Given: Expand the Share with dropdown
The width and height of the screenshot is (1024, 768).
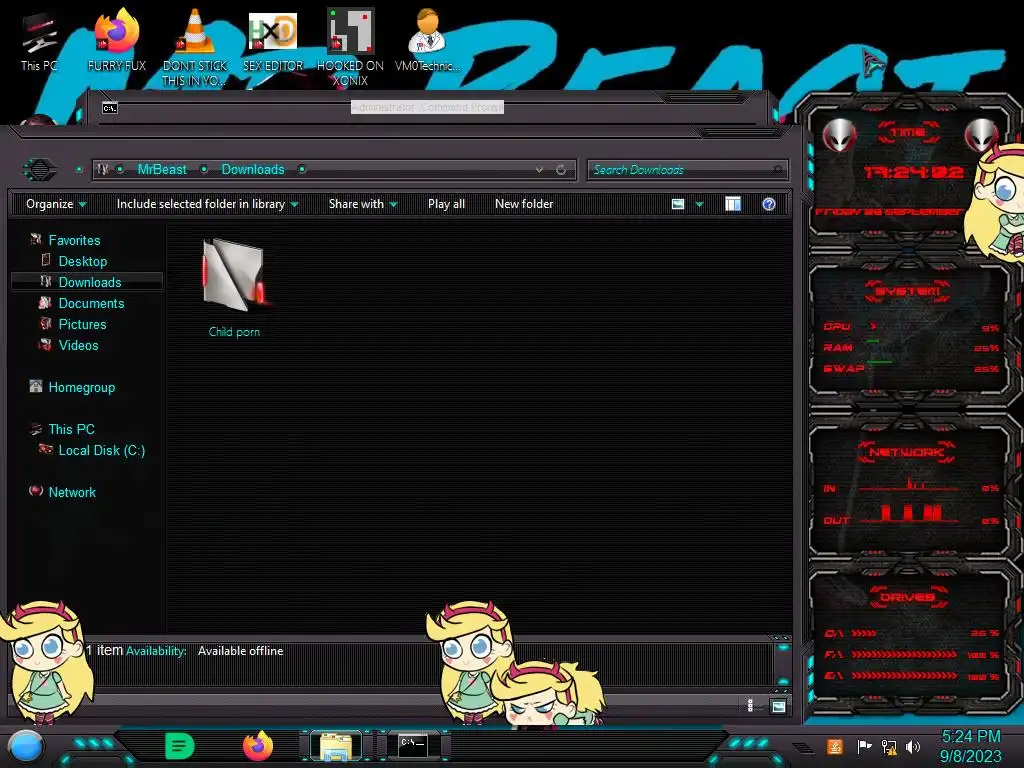Looking at the screenshot, I should click(363, 204).
